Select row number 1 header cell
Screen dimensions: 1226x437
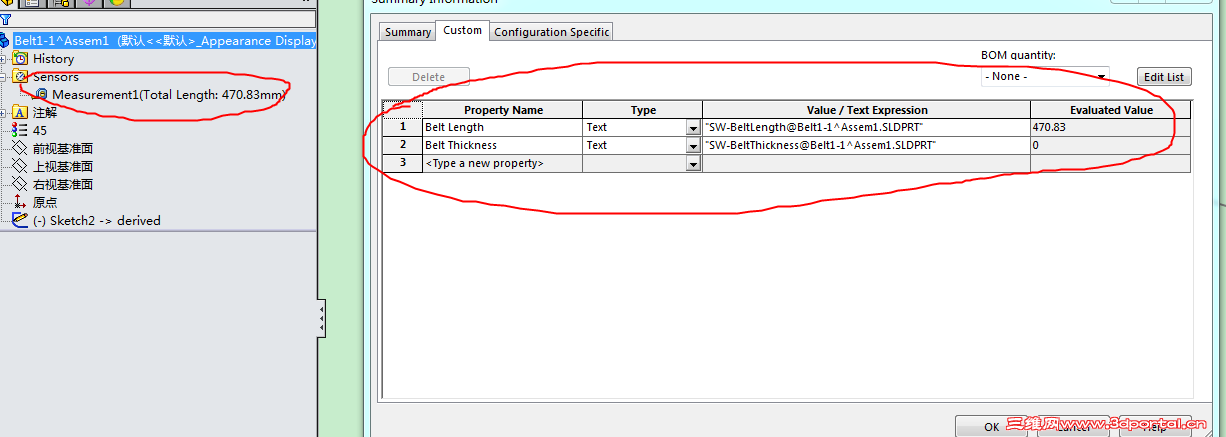(403, 127)
